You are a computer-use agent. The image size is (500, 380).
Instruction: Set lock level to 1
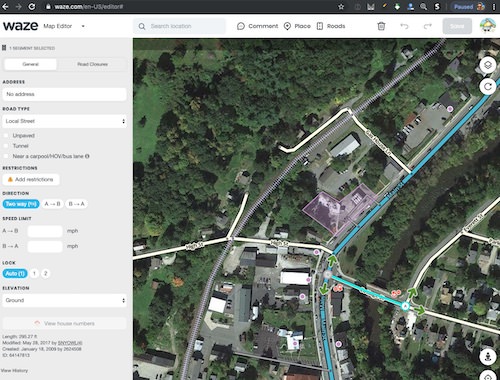(34, 274)
